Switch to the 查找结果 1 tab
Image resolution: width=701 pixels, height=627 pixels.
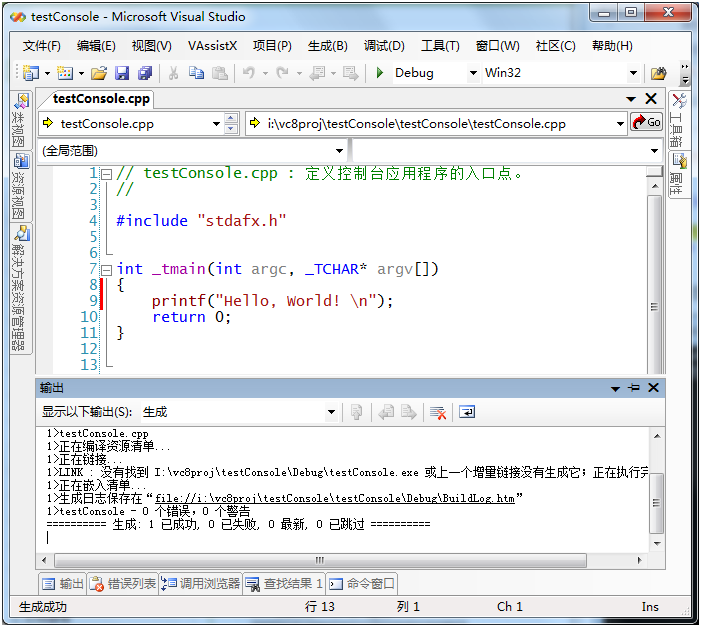(x=284, y=584)
